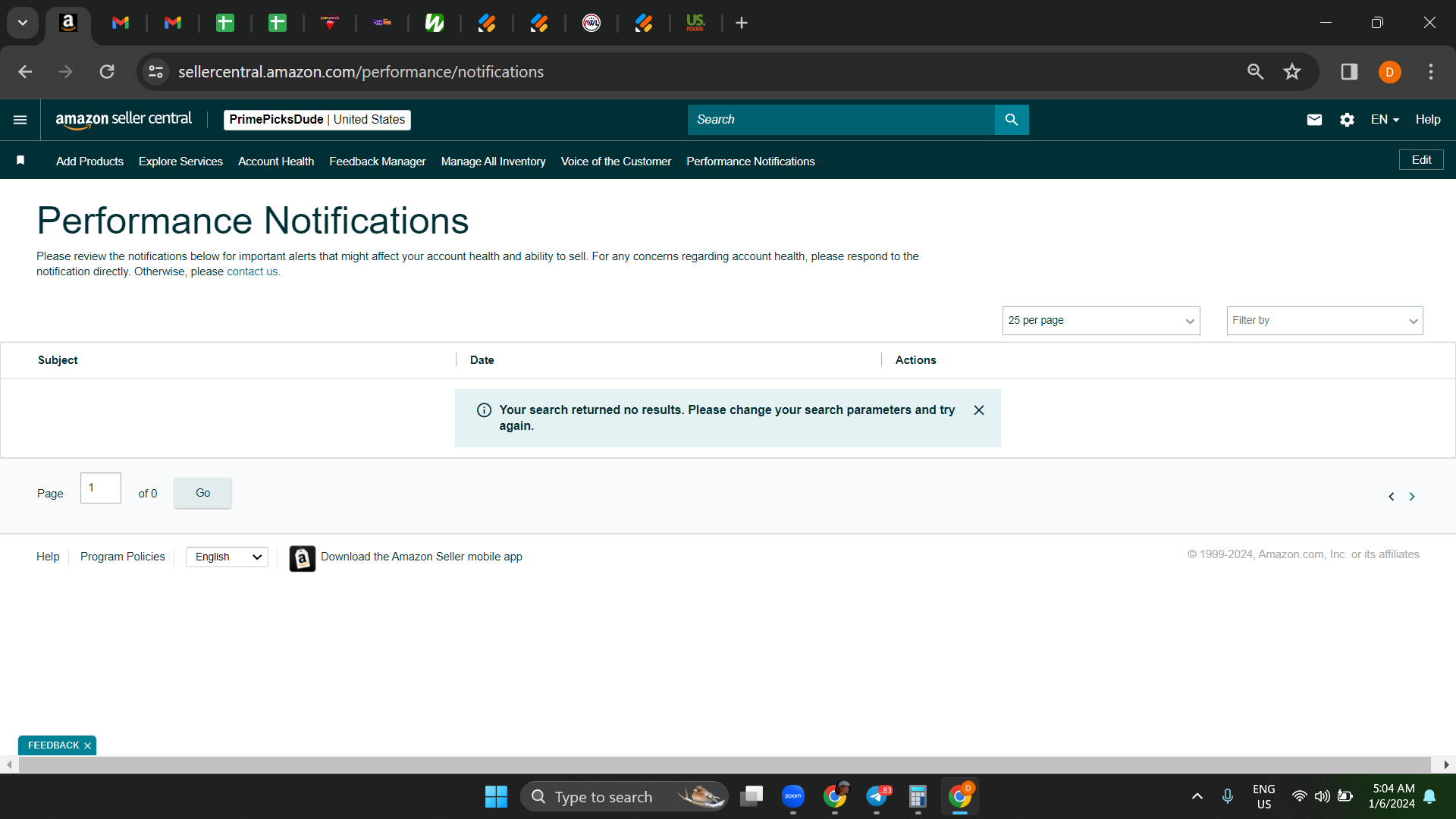The width and height of the screenshot is (1456, 819).
Task: Open Account Health menu item
Action: point(276,162)
